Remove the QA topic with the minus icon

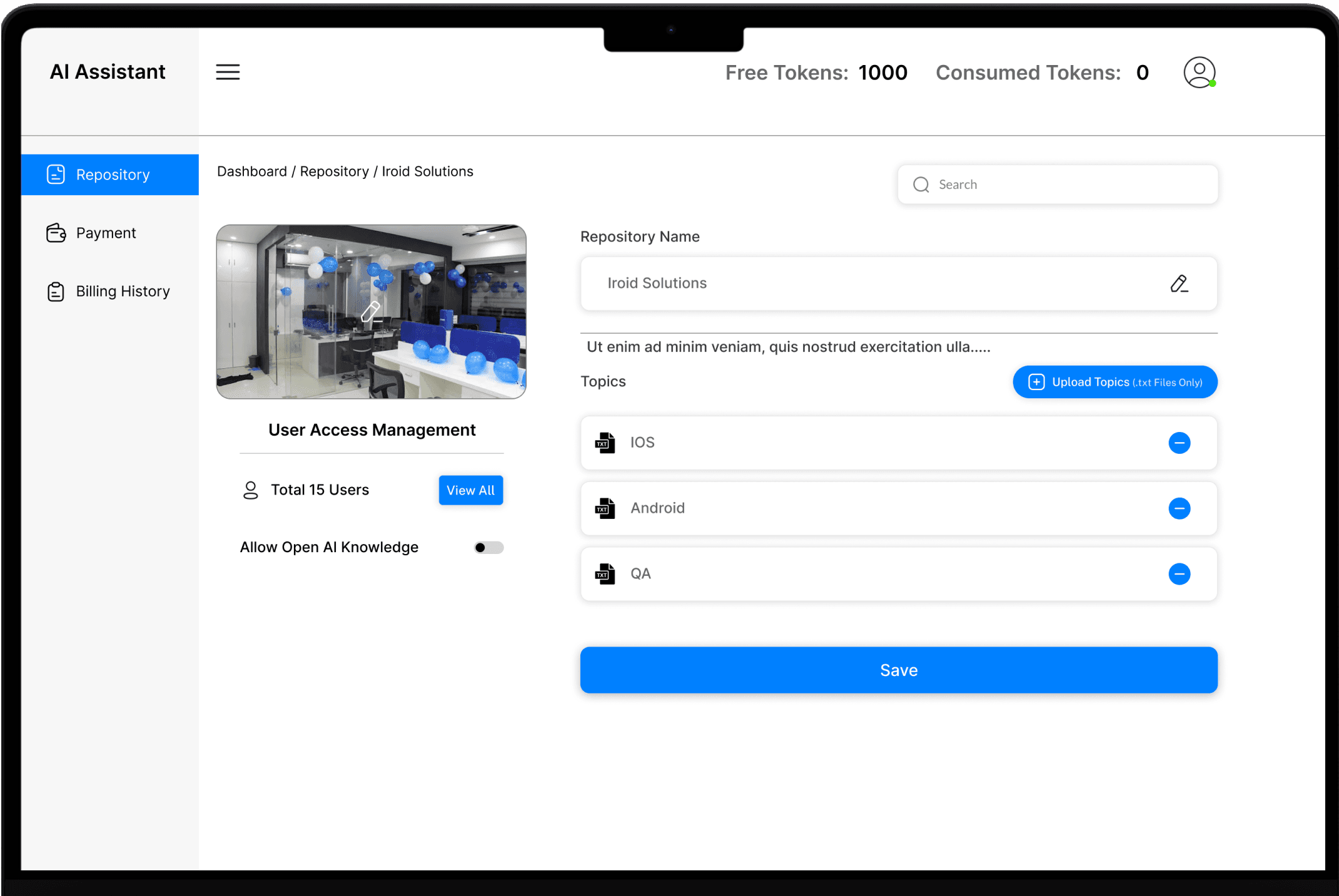(x=1179, y=574)
